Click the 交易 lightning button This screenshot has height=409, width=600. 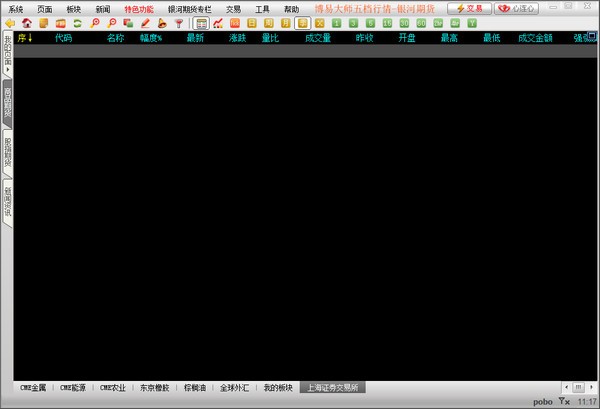point(470,8)
